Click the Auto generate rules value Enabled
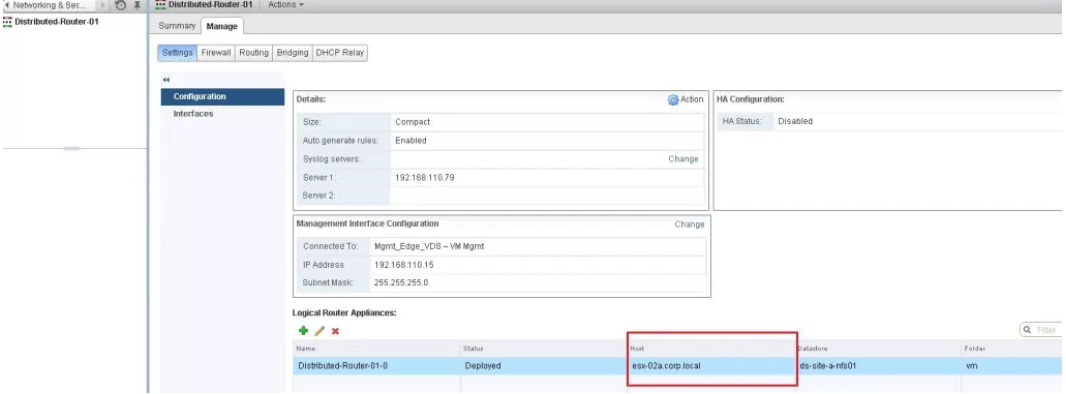 point(411,141)
